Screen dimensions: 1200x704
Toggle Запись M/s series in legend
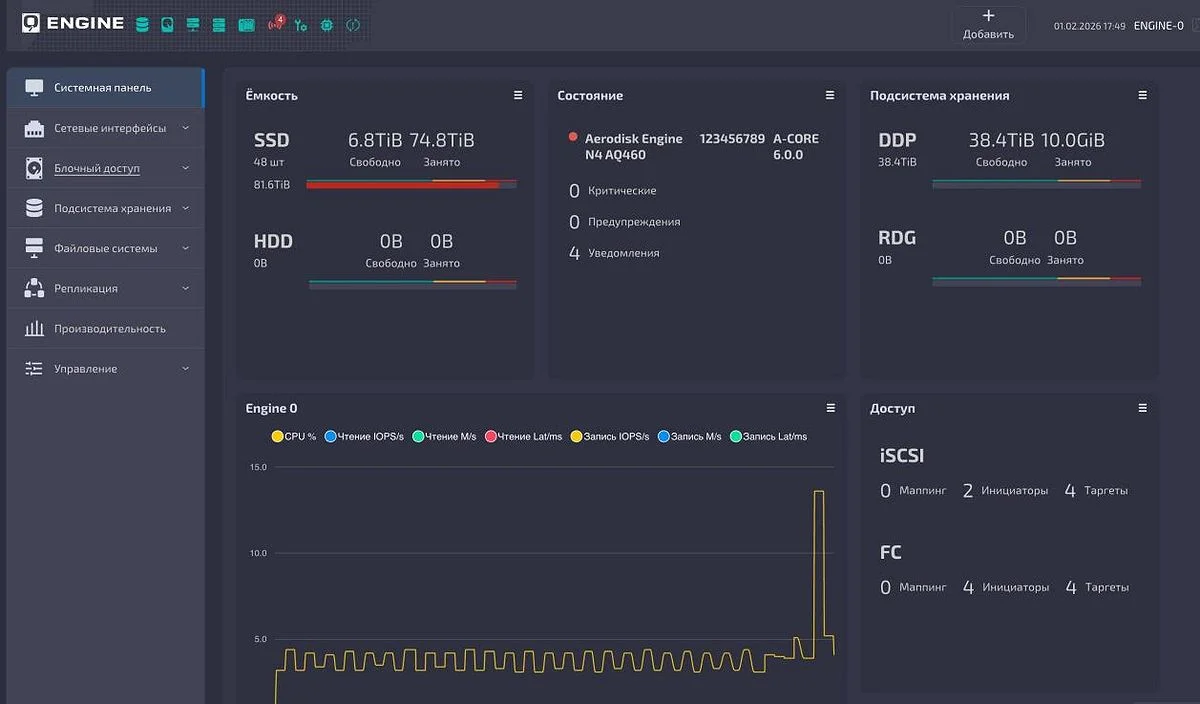click(689, 437)
